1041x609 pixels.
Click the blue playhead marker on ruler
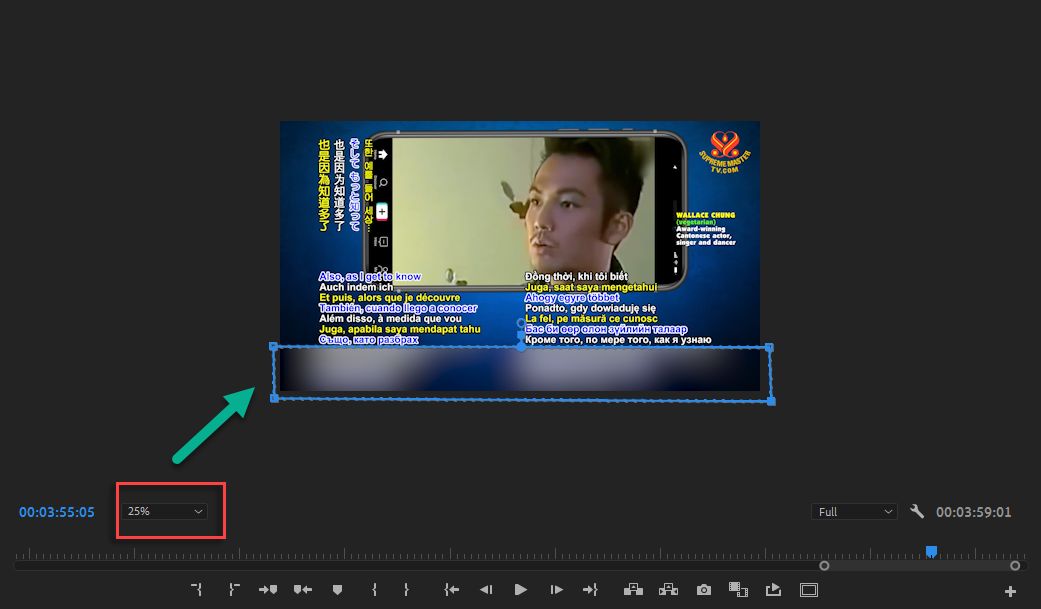coord(931,552)
